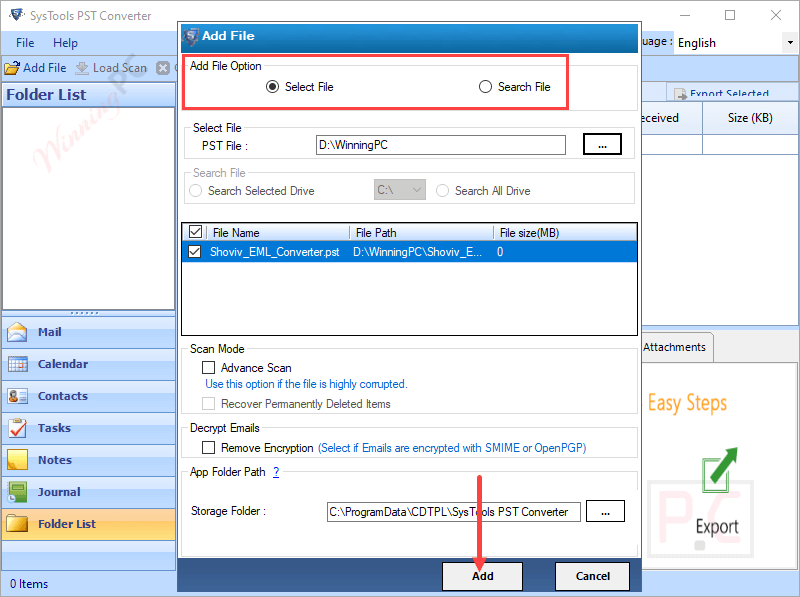Click the Folder List panel header

(89, 95)
